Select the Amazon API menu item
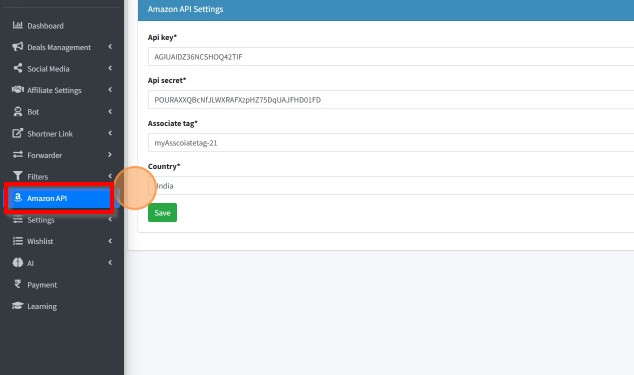 (59, 198)
